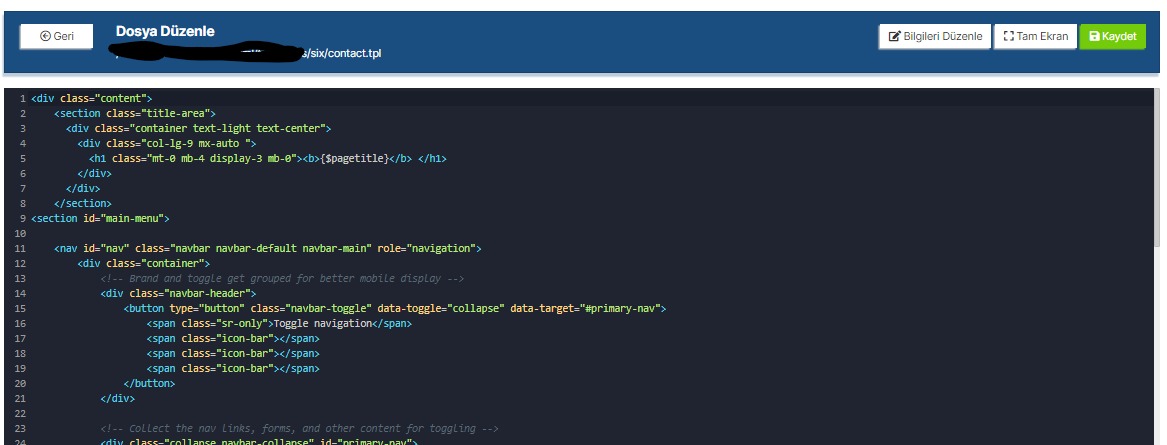Viewport: 1167px width, 445px height.
Task: Select line number 9 in the gutter
Action: click(21, 218)
